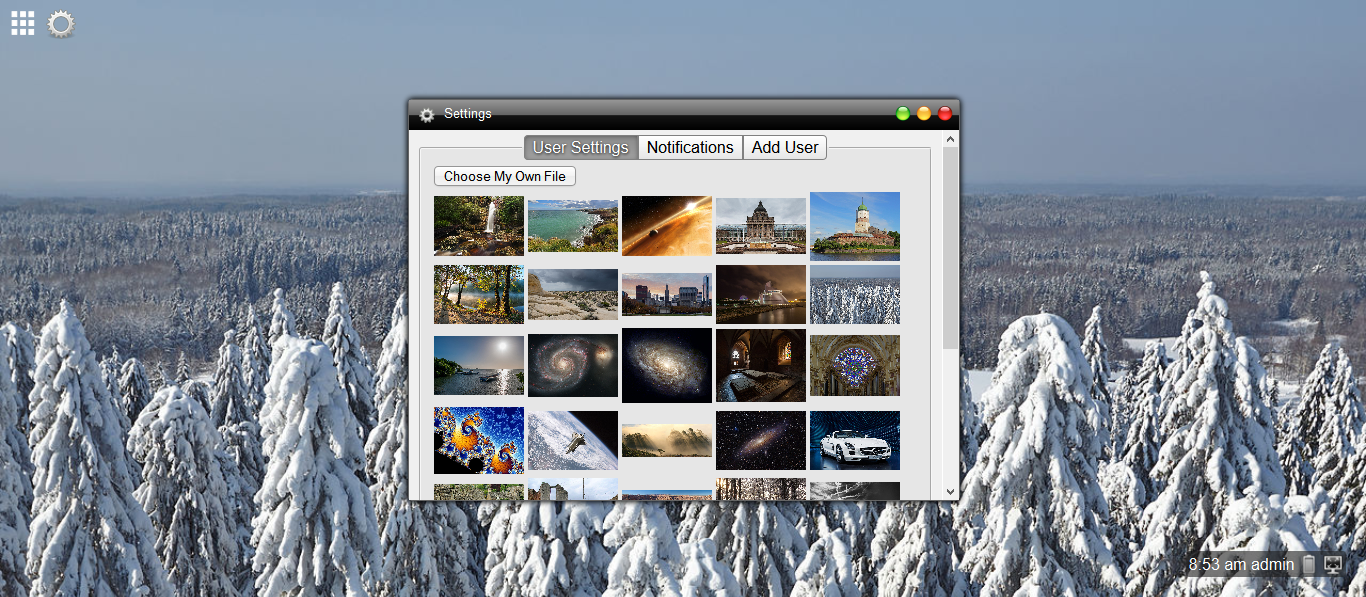The width and height of the screenshot is (1366, 597).
Task: Select the waterfall wallpaper thumbnail
Action: click(478, 225)
